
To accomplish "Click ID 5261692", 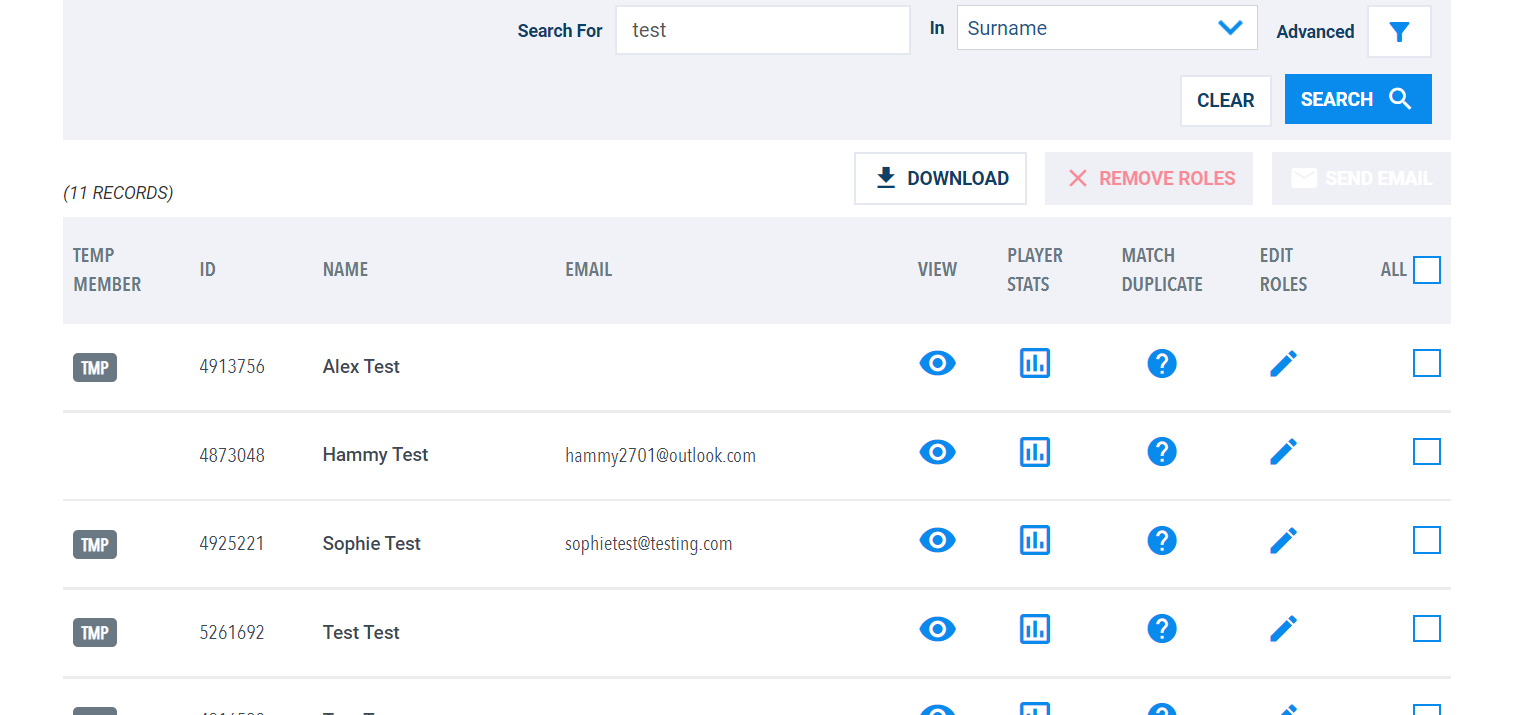I will point(232,632).
